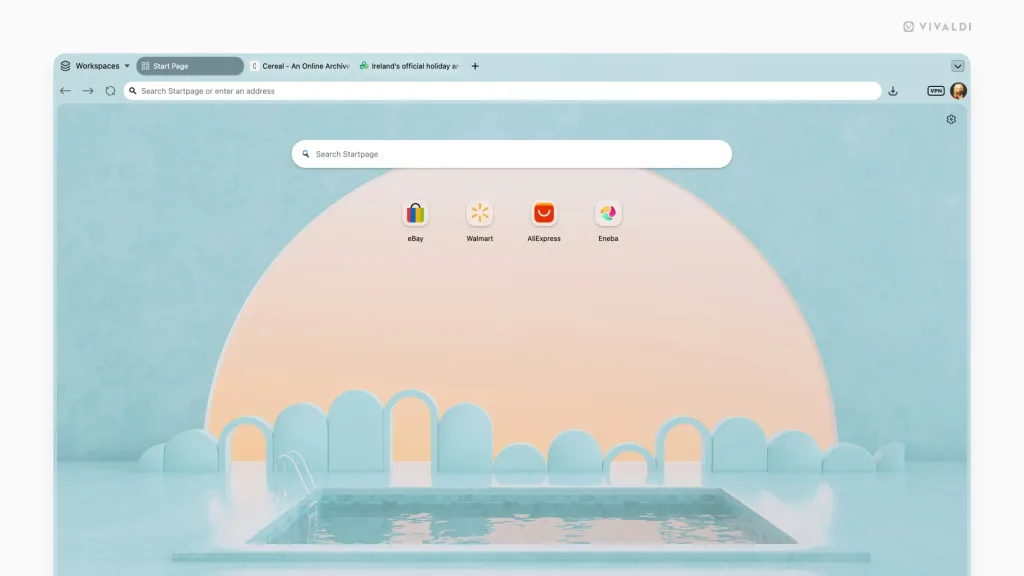Viewport: 1024px width, 576px height.
Task: Go back with the back arrow
Action: (65, 91)
